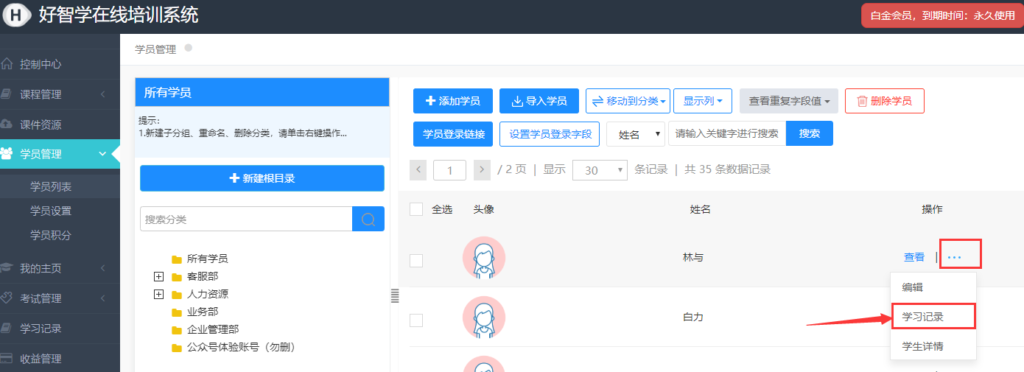The width and height of the screenshot is (1024, 372).
Task: Go to previous page arrow
Action: pyautogui.click(x=418, y=170)
